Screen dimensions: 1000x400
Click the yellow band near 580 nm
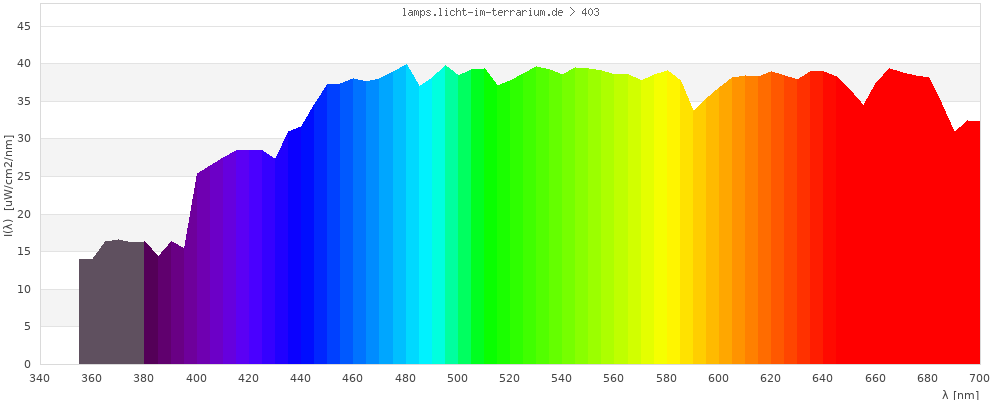(x=666, y=230)
